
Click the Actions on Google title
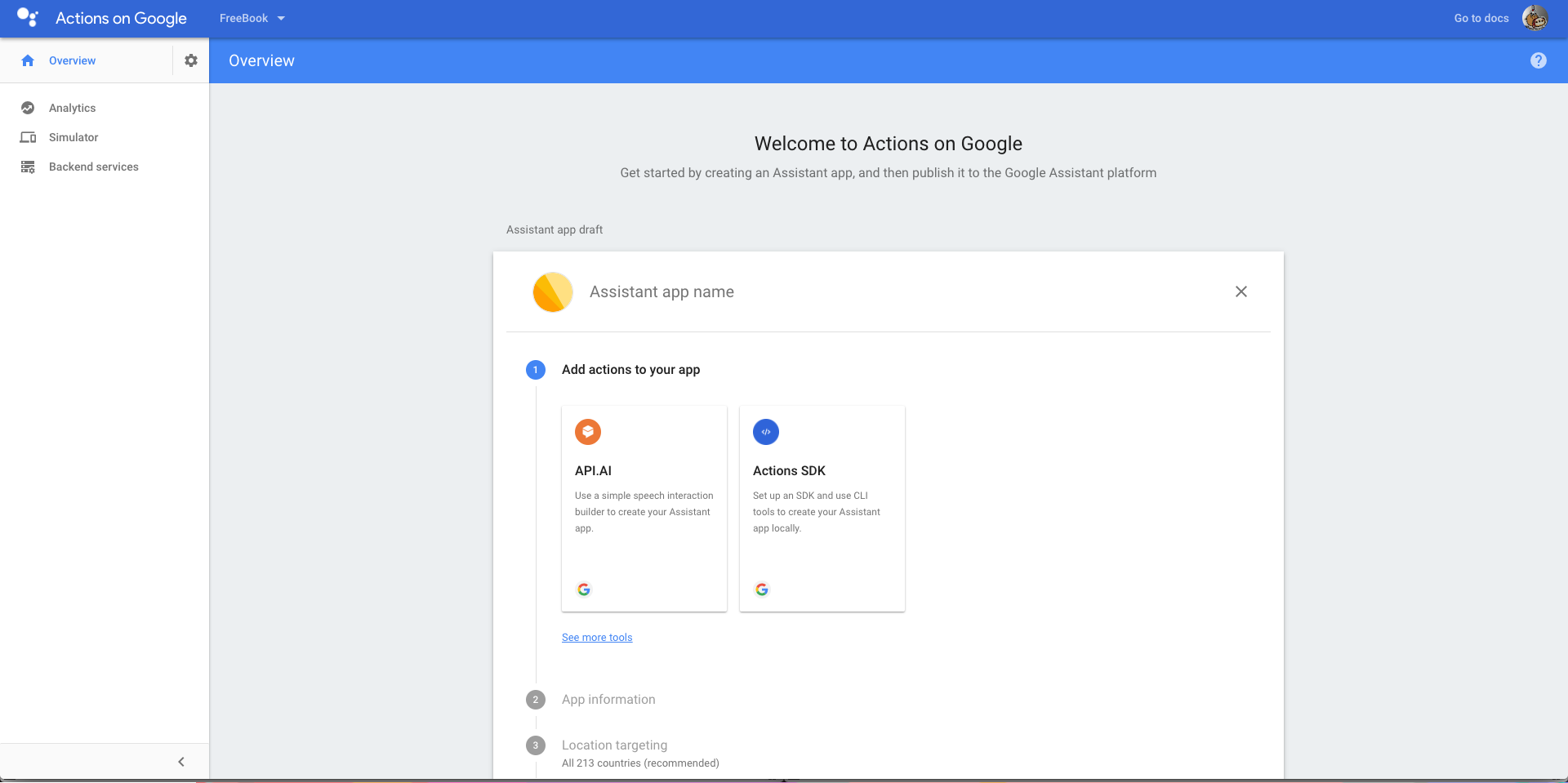coord(121,18)
